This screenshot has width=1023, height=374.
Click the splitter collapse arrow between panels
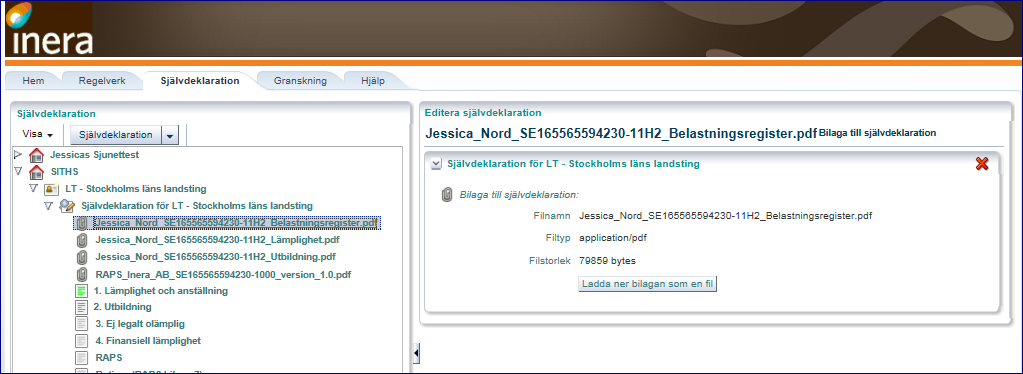[x=416, y=354]
